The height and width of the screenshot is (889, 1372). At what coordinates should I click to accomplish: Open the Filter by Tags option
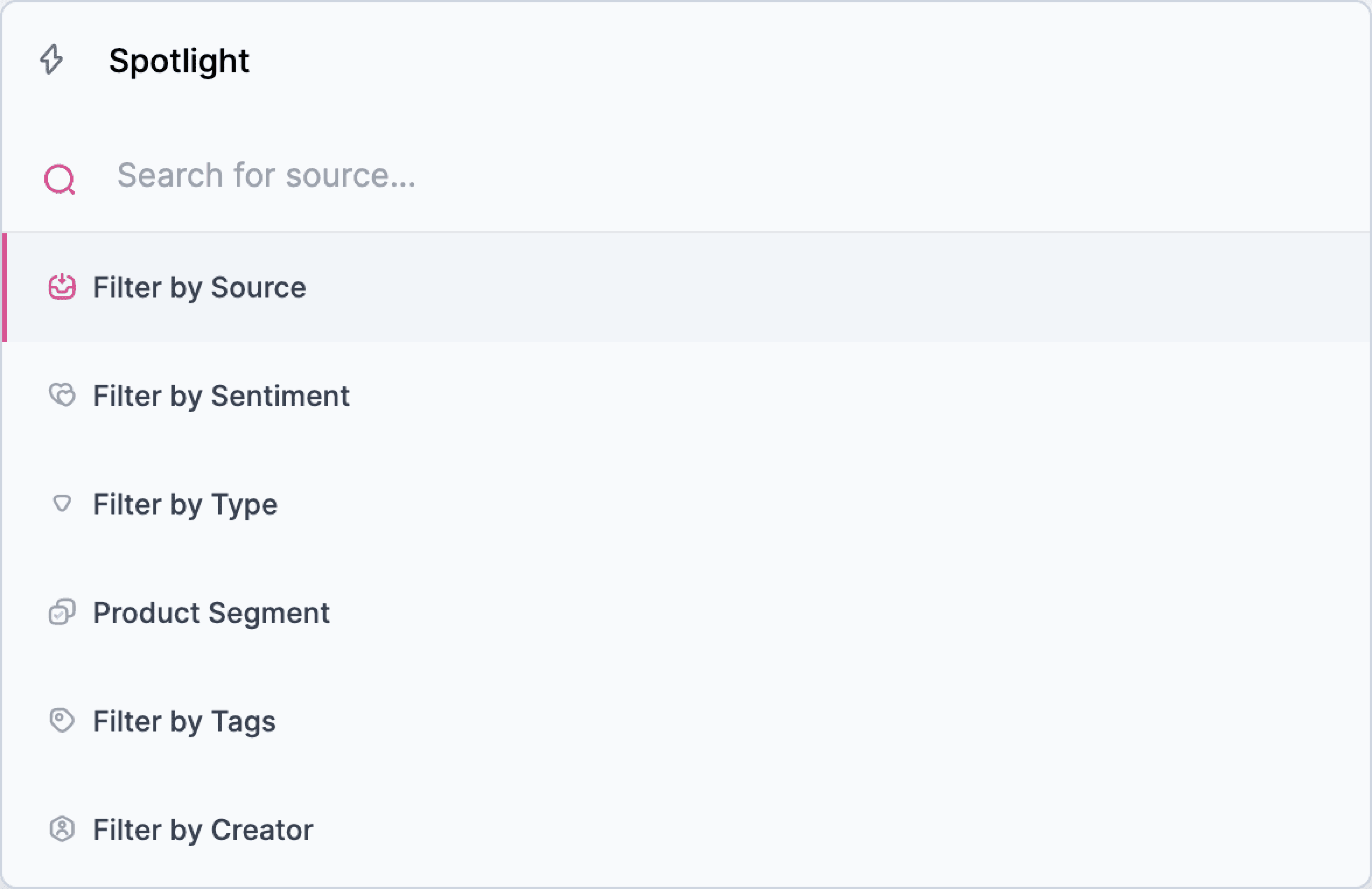coord(686,721)
